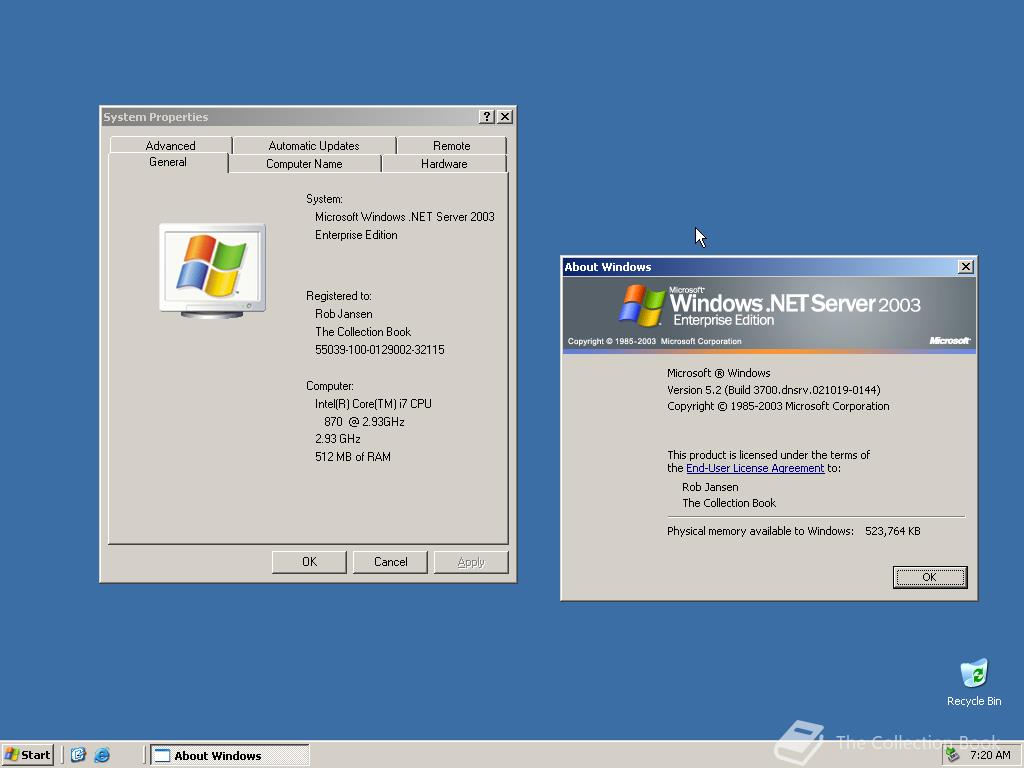Click the Windows monitor logo in System Properties
This screenshot has height=768, width=1024.
212,270
